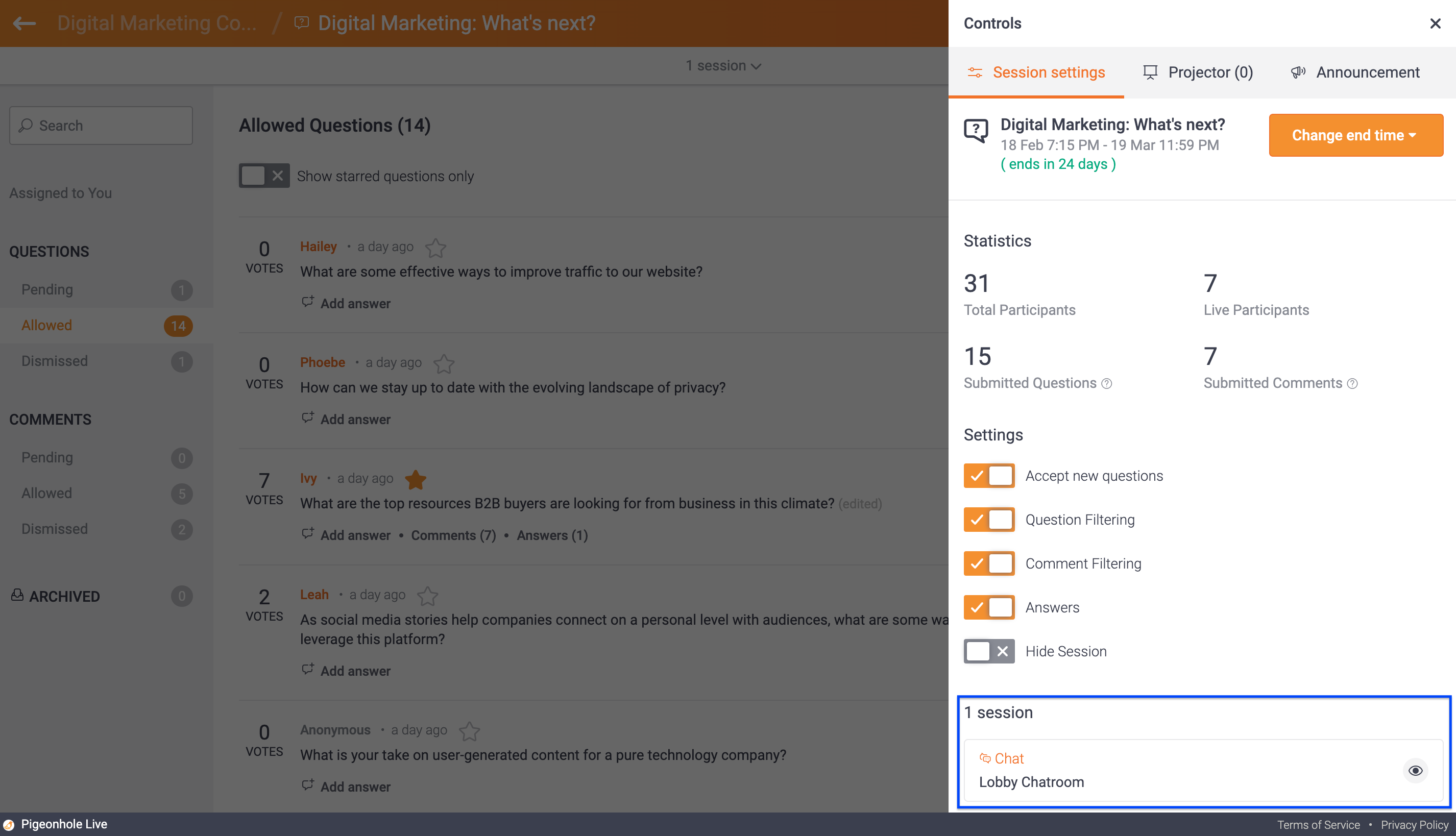Add answer to Leah's question
Image resolution: width=1456 pixels, height=836 pixels.
[x=346, y=671]
